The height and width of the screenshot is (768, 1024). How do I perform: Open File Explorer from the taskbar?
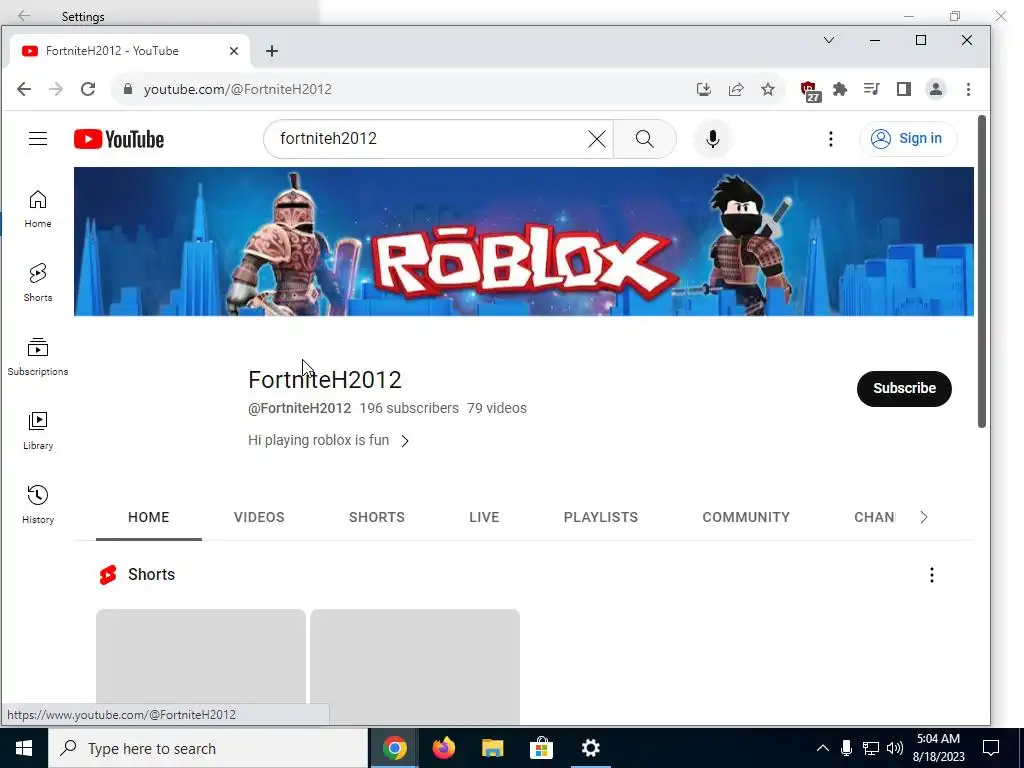click(x=492, y=748)
